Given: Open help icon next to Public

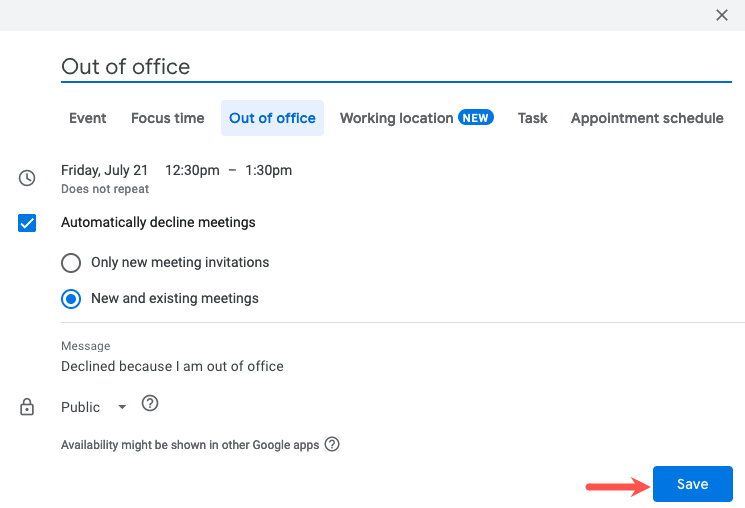Looking at the screenshot, I should (x=150, y=403).
